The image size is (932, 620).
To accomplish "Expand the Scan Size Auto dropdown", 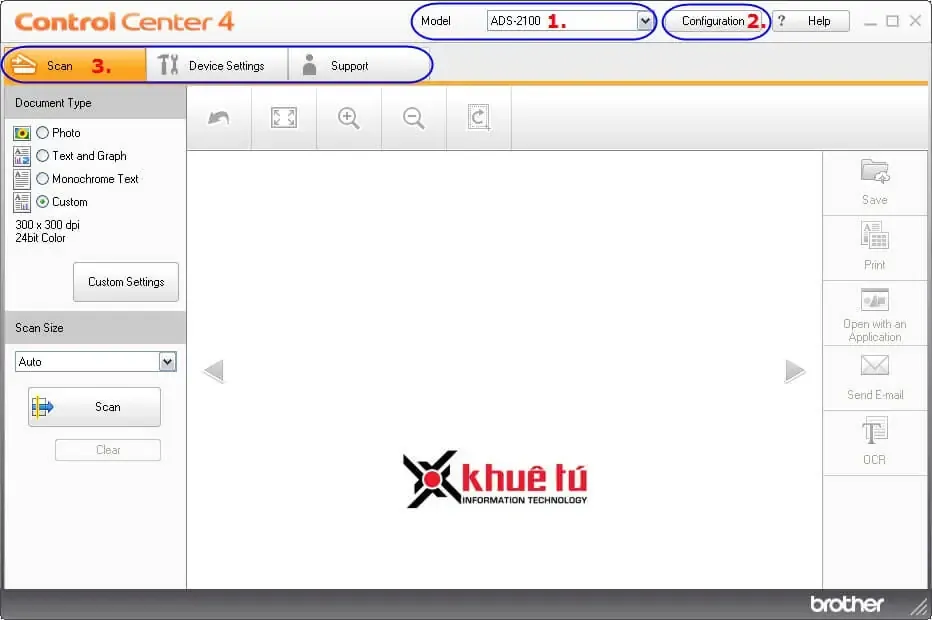I will (167, 362).
